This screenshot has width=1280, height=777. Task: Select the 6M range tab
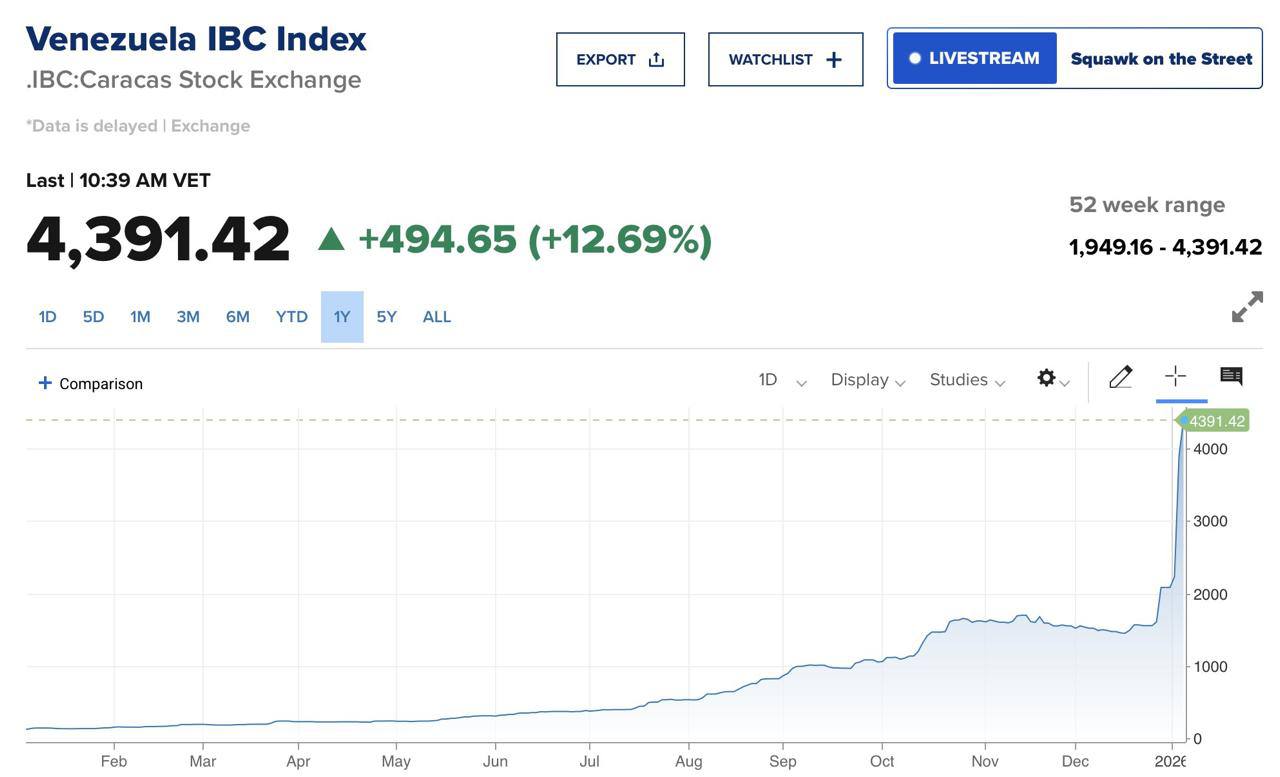(237, 317)
